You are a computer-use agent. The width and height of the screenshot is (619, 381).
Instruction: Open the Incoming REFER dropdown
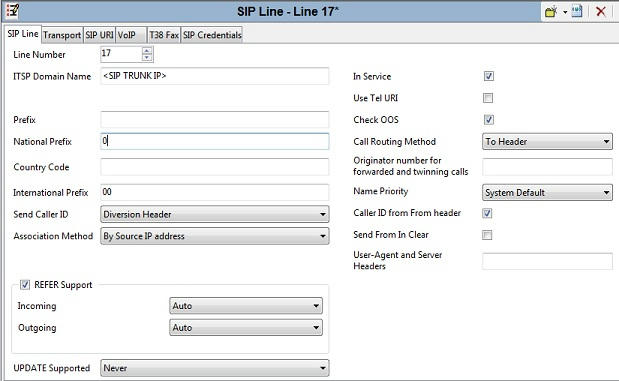[246, 306]
